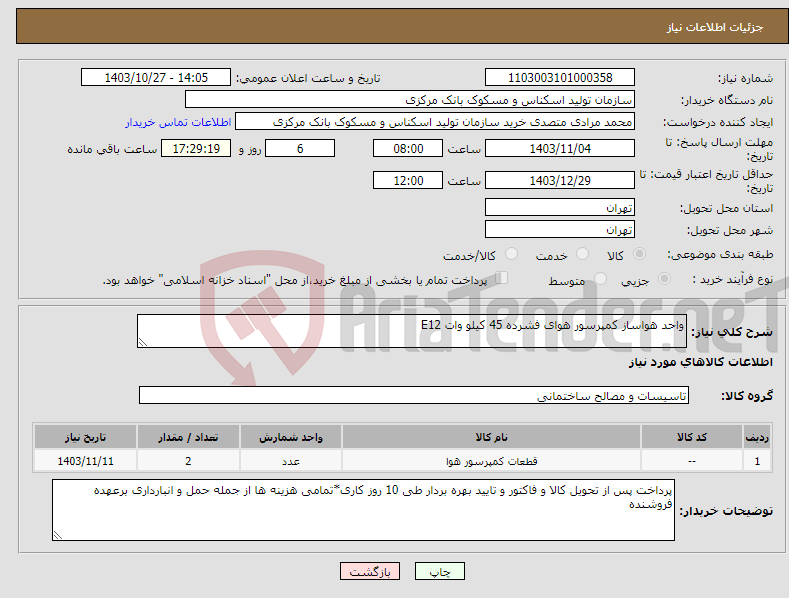
Task: Click the goods group field تاسیسات و مصالح ساختمانی
Action: (x=414, y=396)
